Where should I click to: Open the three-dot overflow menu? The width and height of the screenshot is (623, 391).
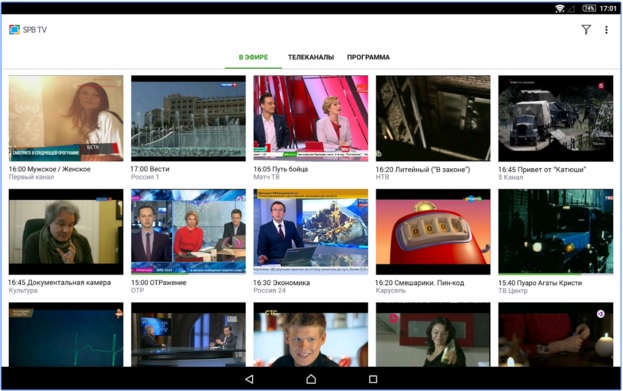(x=606, y=30)
